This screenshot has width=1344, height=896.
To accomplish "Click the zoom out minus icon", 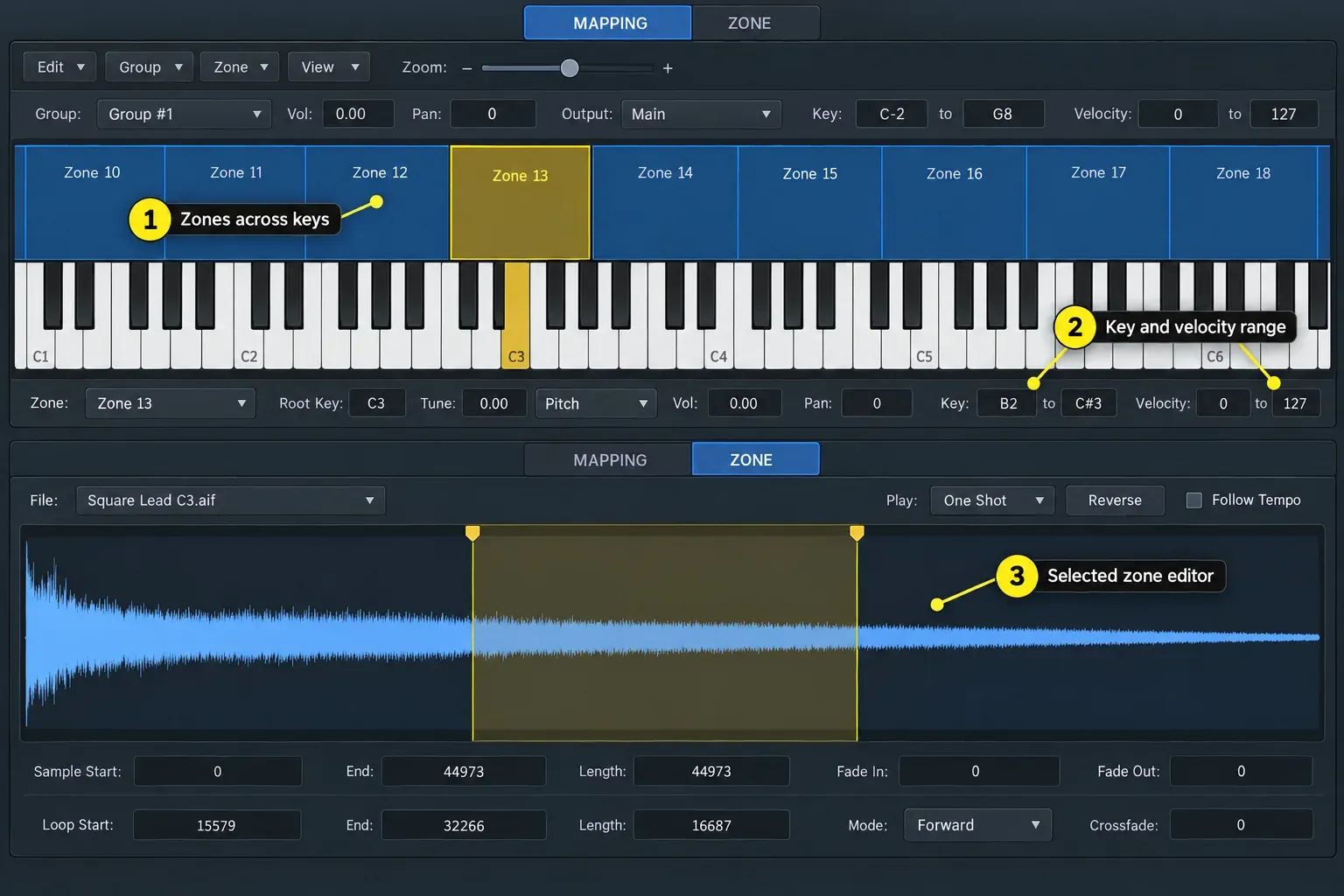I will tap(467, 68).
